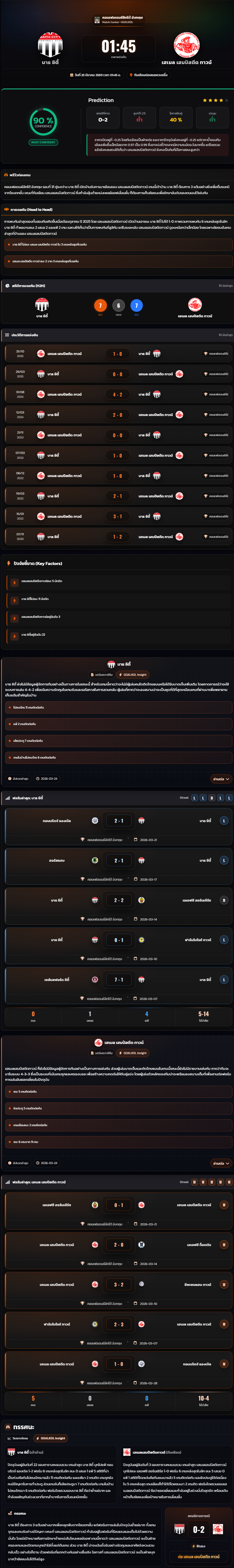
Task: Click the league logo icon above the timer
Action: coord(97,20)
